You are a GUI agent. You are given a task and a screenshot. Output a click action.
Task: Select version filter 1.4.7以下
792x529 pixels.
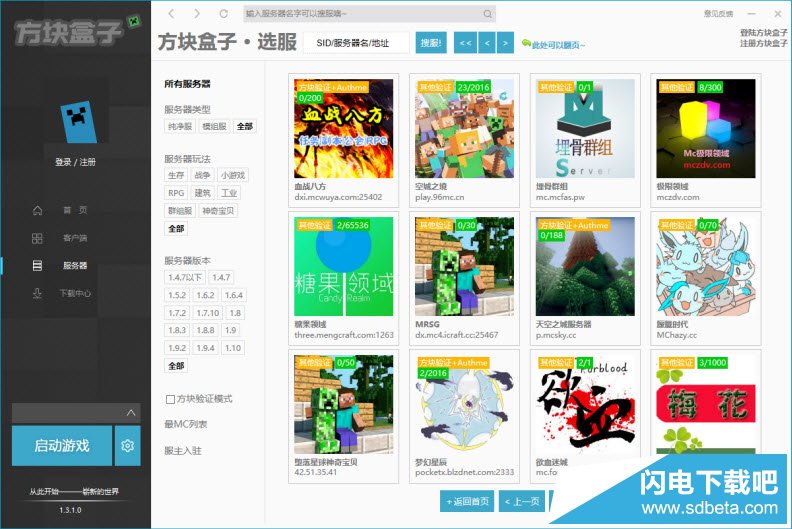pos(185,277)
